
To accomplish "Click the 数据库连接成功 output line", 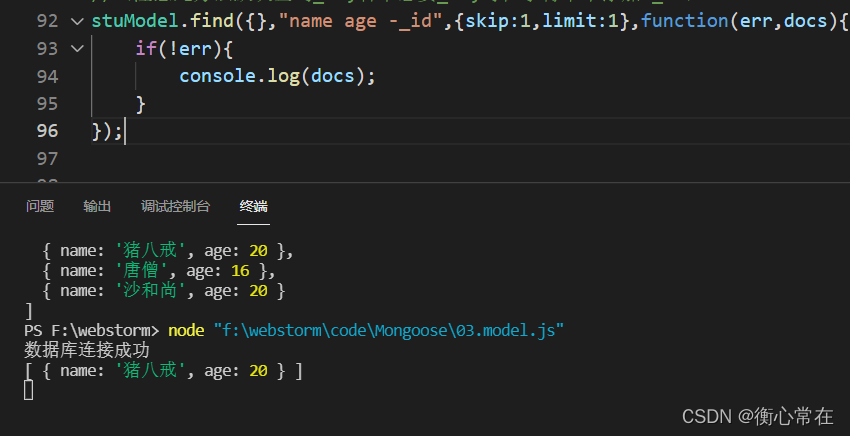I will [87, 350].
